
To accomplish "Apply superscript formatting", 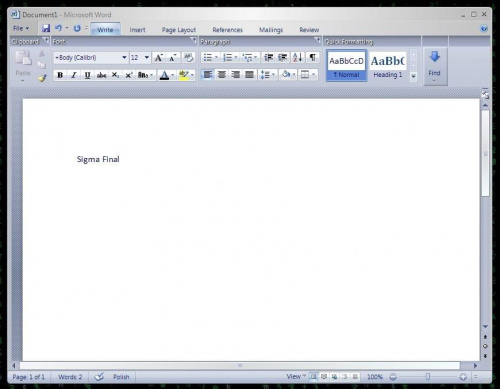I will (129, 75).
